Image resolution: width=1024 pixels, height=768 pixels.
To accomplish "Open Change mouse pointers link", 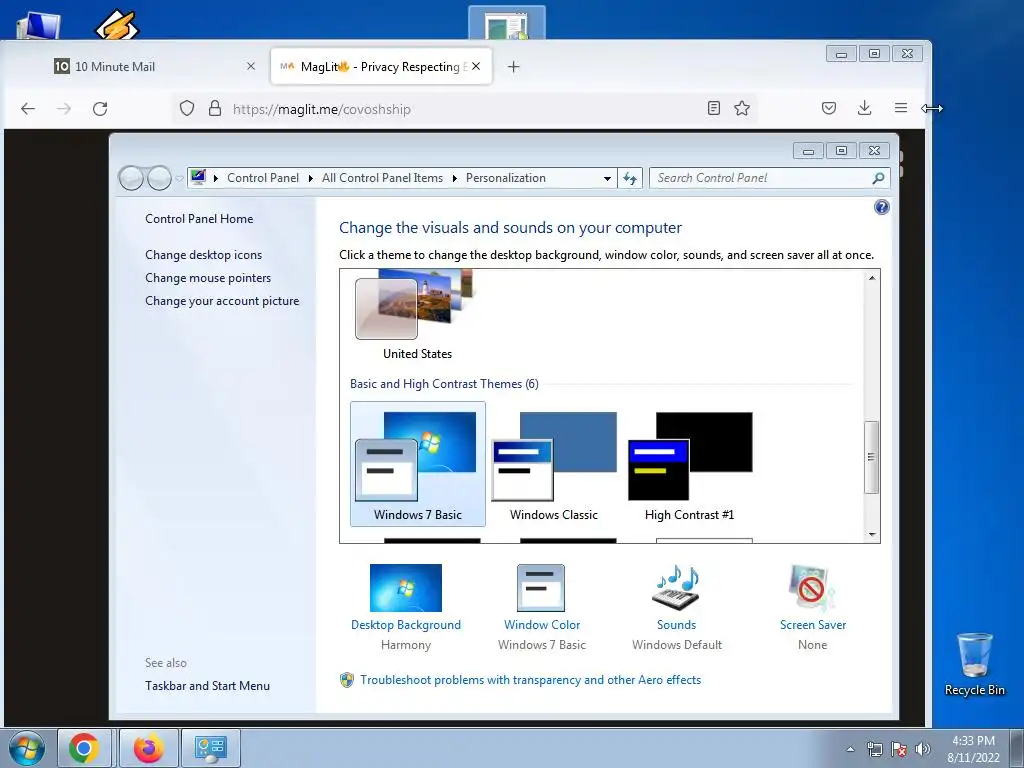I will pos(208,278).
